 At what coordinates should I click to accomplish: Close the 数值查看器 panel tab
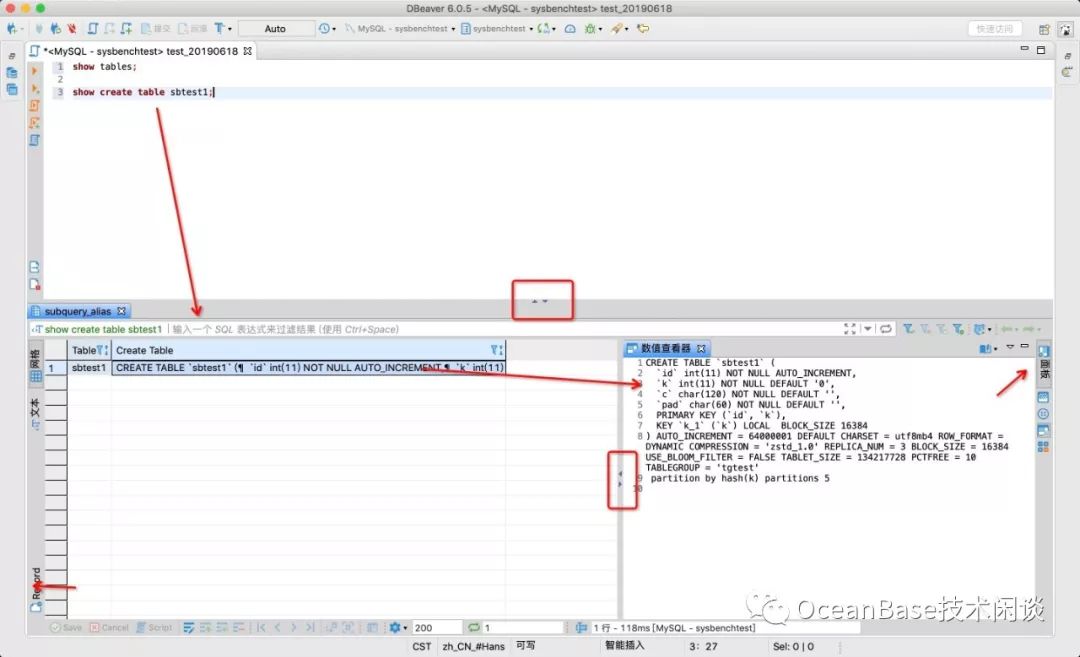[x=701, y=348]
